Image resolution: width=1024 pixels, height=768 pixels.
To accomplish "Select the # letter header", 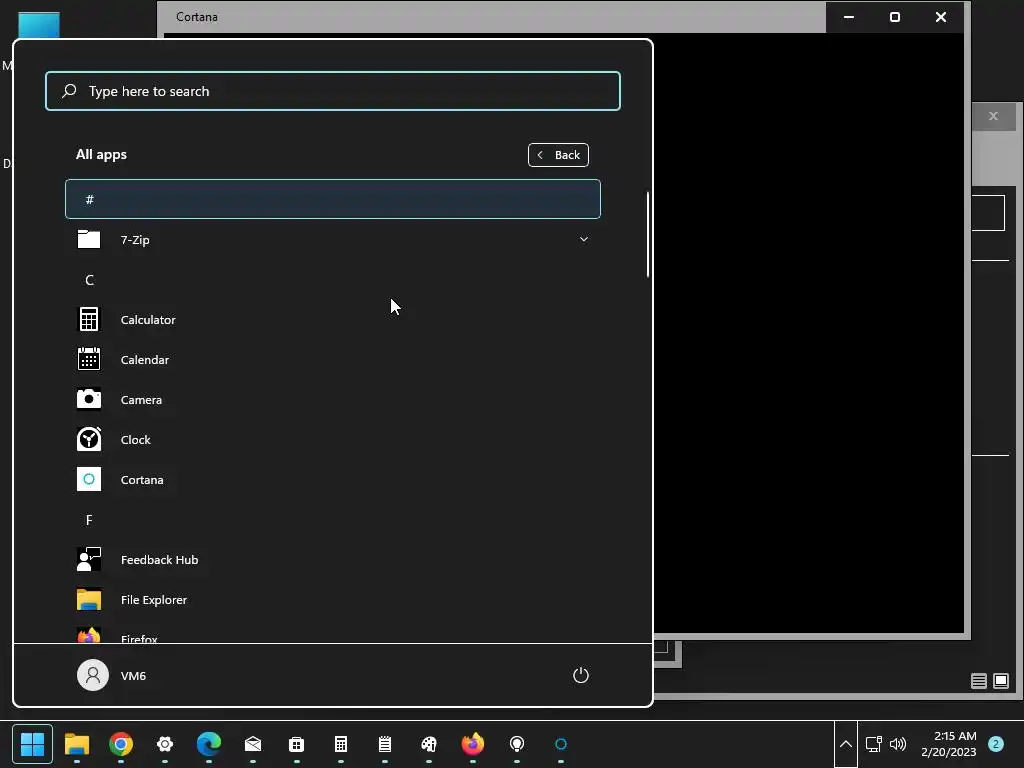I will 332,199.
